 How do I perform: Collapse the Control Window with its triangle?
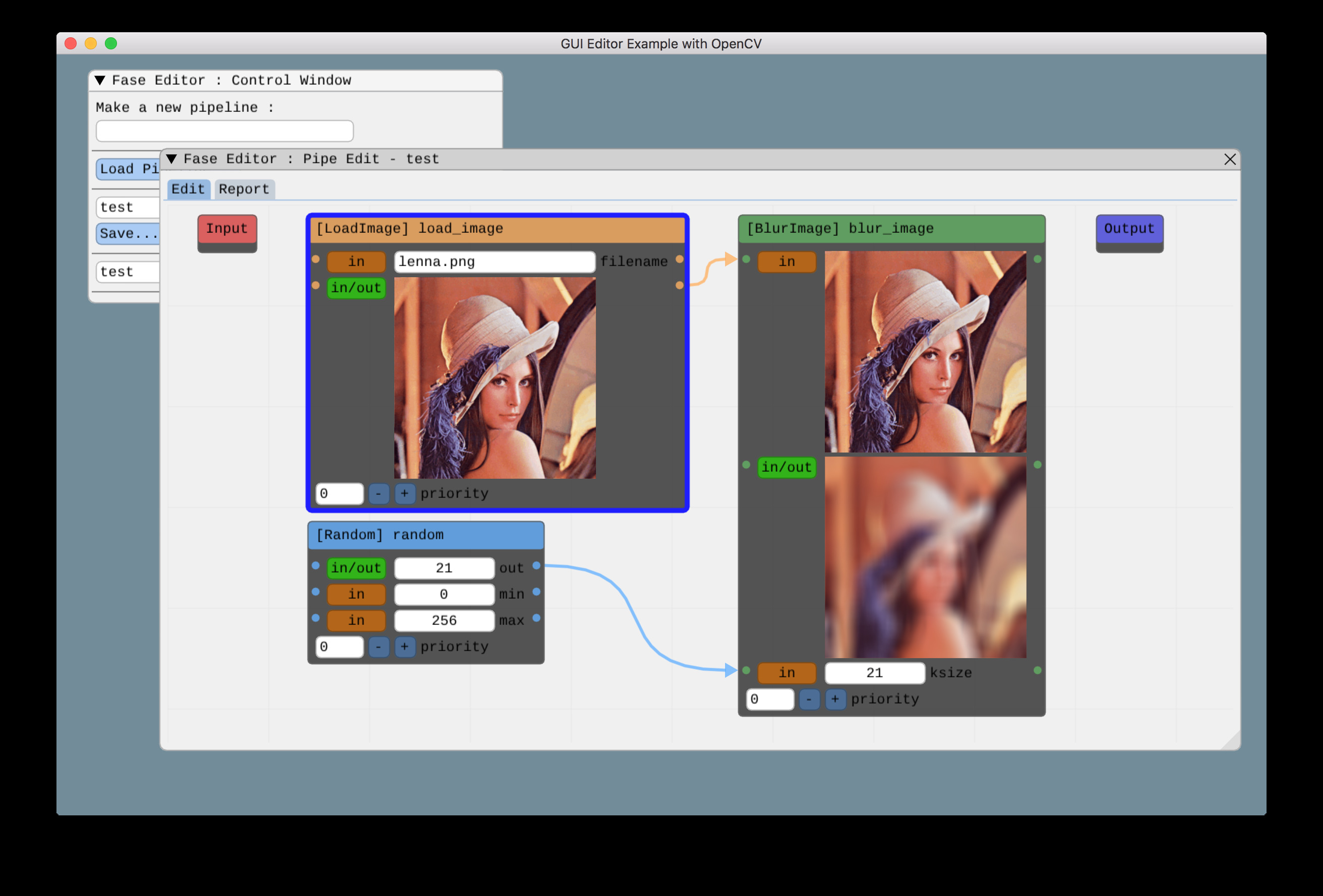[100, 80]
